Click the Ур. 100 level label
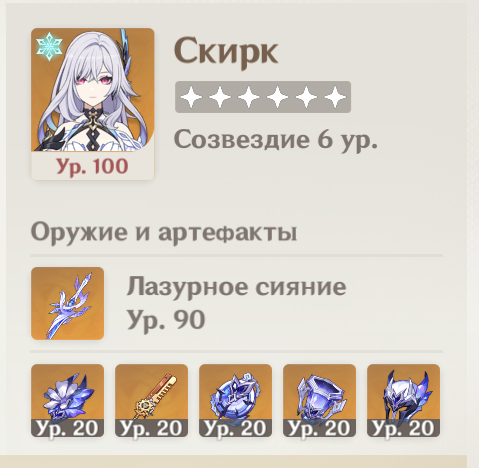 pyautogui.click(x=92, y=166)
